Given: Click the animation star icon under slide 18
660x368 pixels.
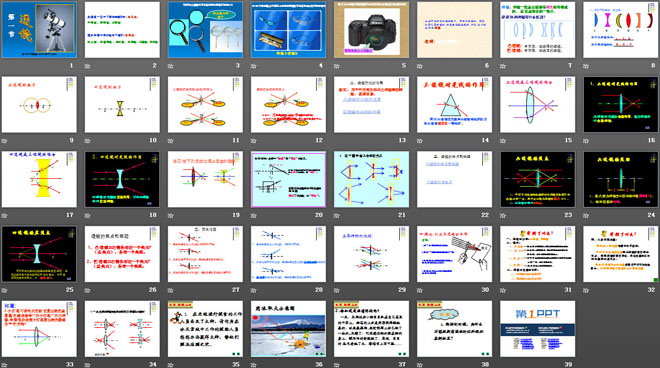Looking at the screenshot, I should coord(88,216).
